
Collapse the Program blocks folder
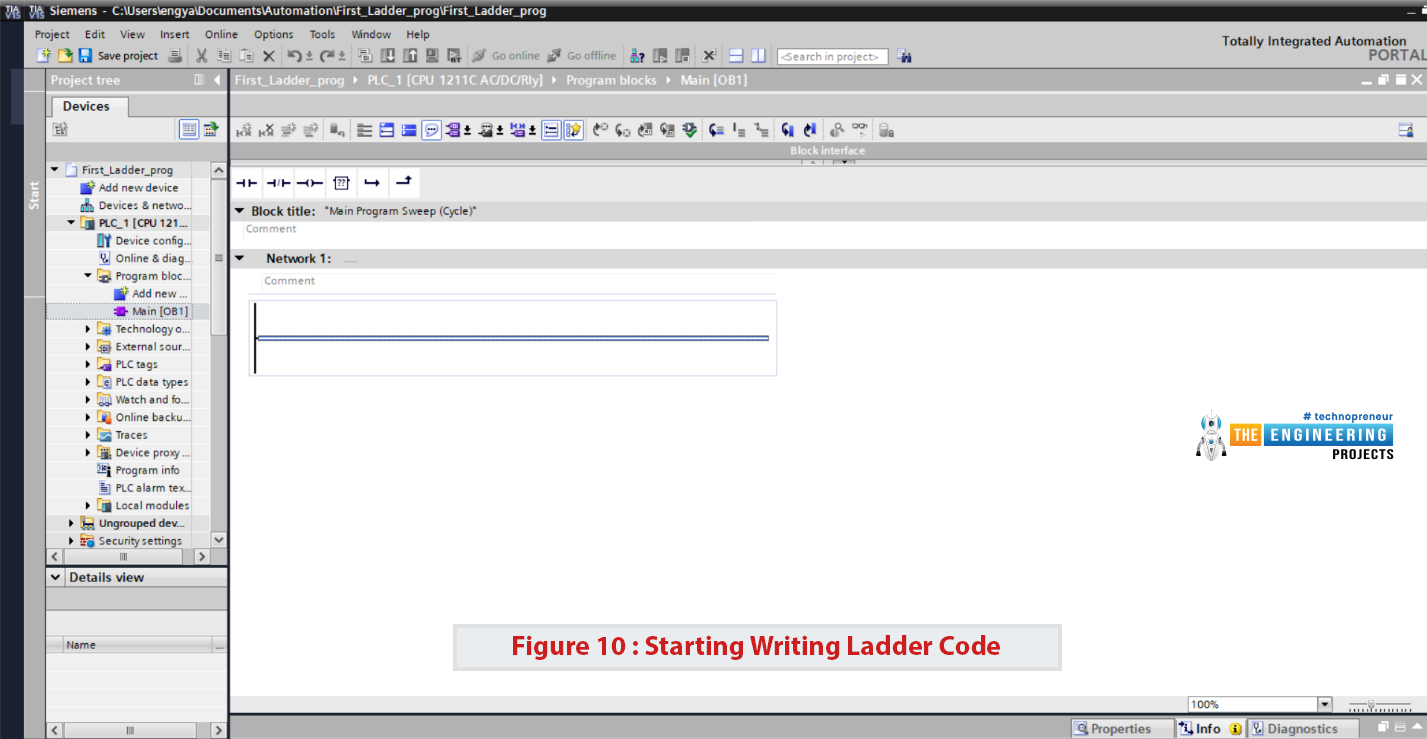click(x=88, y=276)
